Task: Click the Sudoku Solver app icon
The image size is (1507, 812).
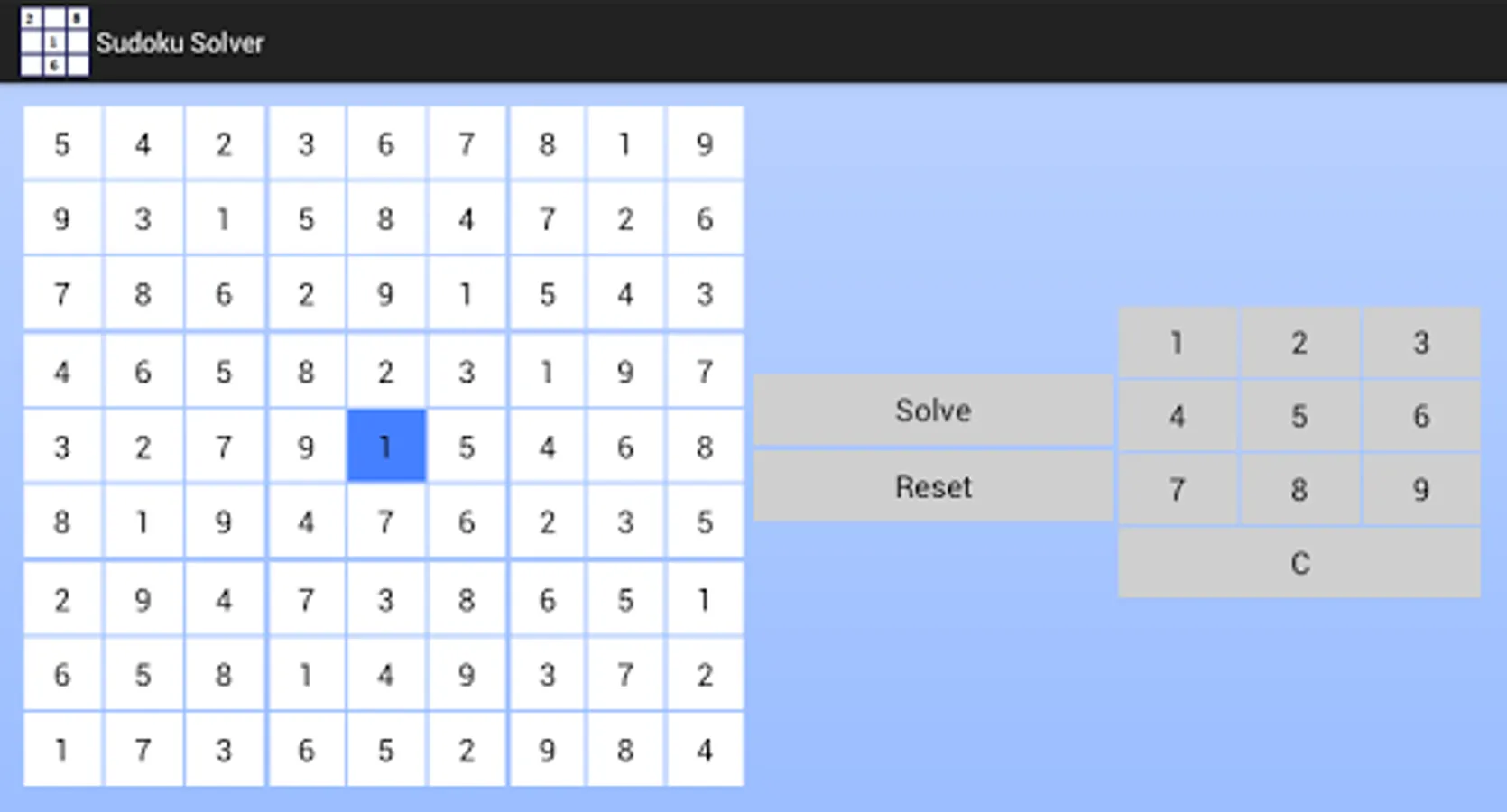Action: [x=54, y=42]
